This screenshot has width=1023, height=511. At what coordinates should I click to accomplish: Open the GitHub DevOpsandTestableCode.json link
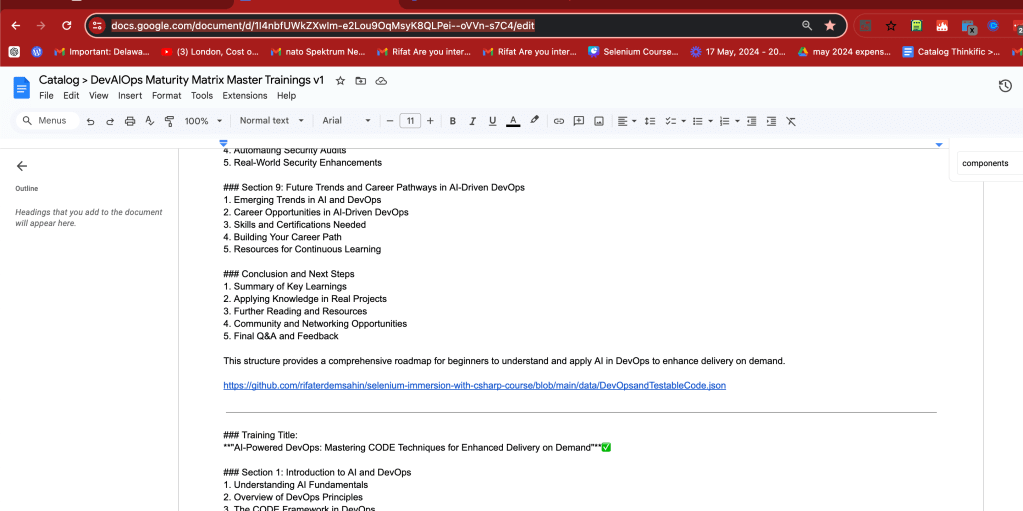(474, 385)
